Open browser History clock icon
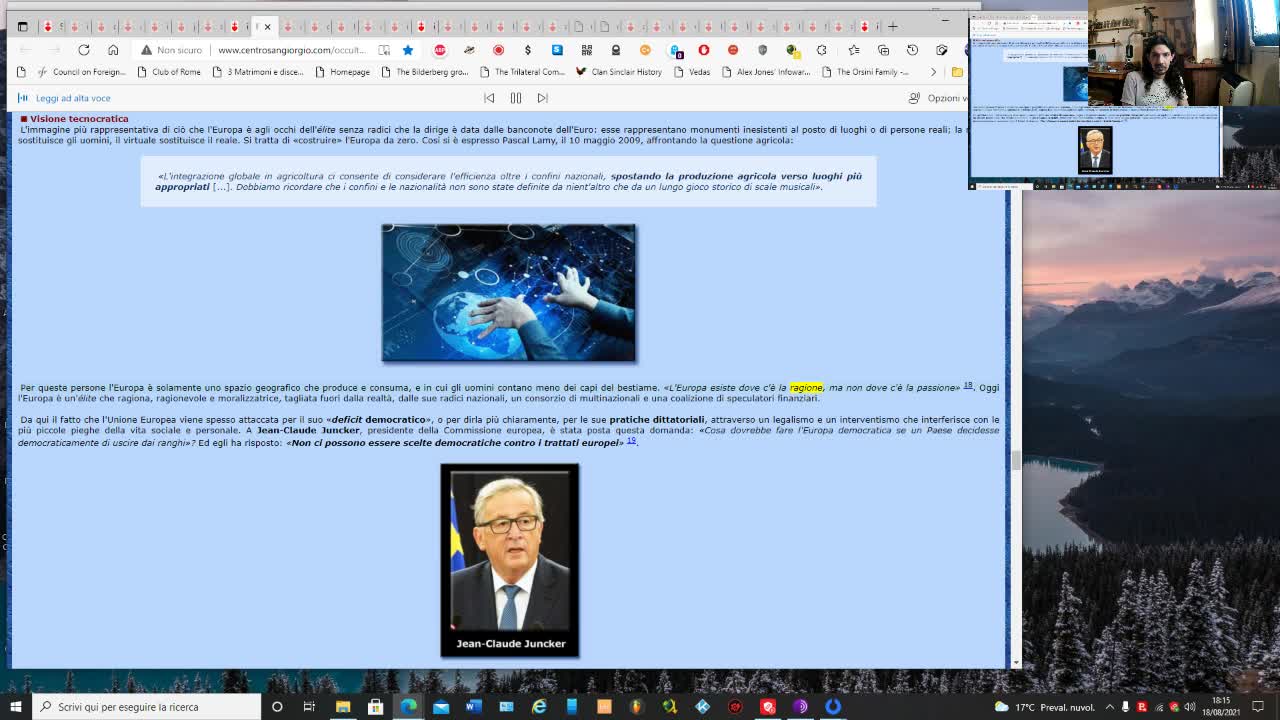Image resolution: width=1280 pixels, height=720 pixels. [912, 50]
